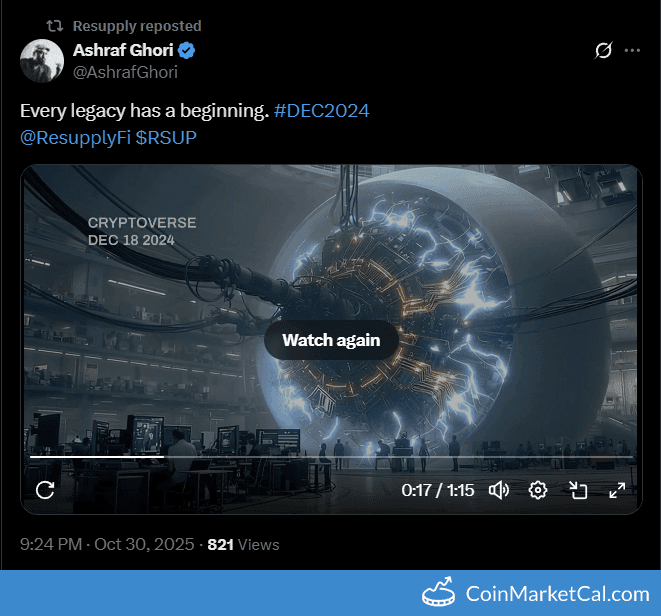Click the Ashraf Ghori display name
Screen dimensions: 661x616
click(123, 50)
